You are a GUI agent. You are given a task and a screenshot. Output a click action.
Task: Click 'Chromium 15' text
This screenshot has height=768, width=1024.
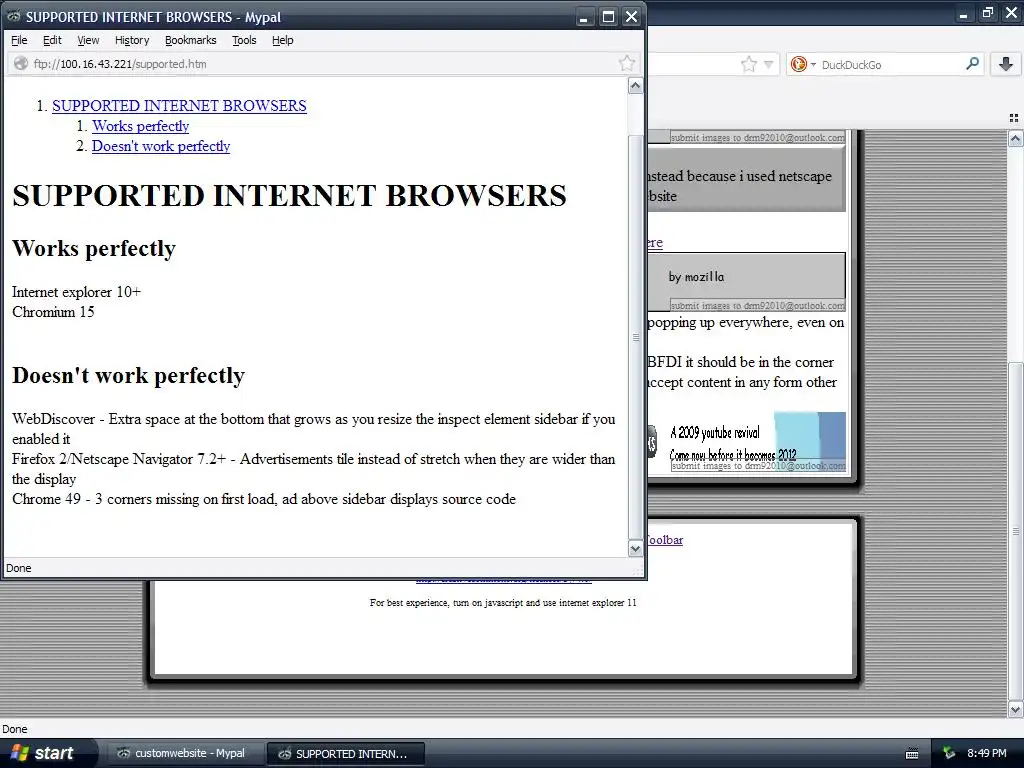coord(53,312)
